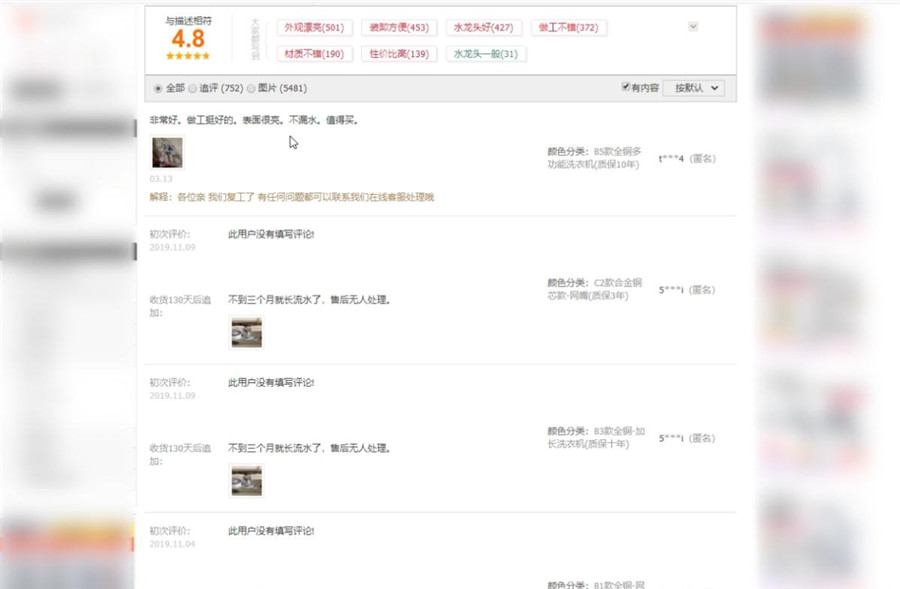Viewport: 900px width, 589px height.
Task: Select the 图片 (5481) radio button
Action: coord(251,88)
